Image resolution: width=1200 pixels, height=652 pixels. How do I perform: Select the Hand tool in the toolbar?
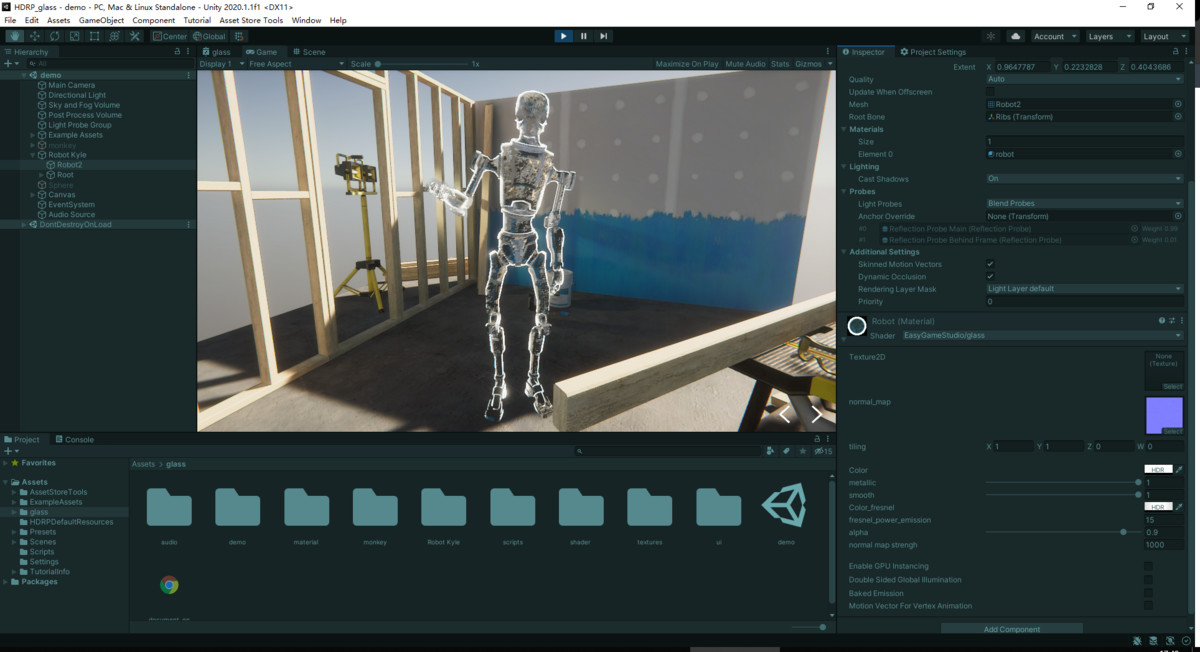(14, 36)
